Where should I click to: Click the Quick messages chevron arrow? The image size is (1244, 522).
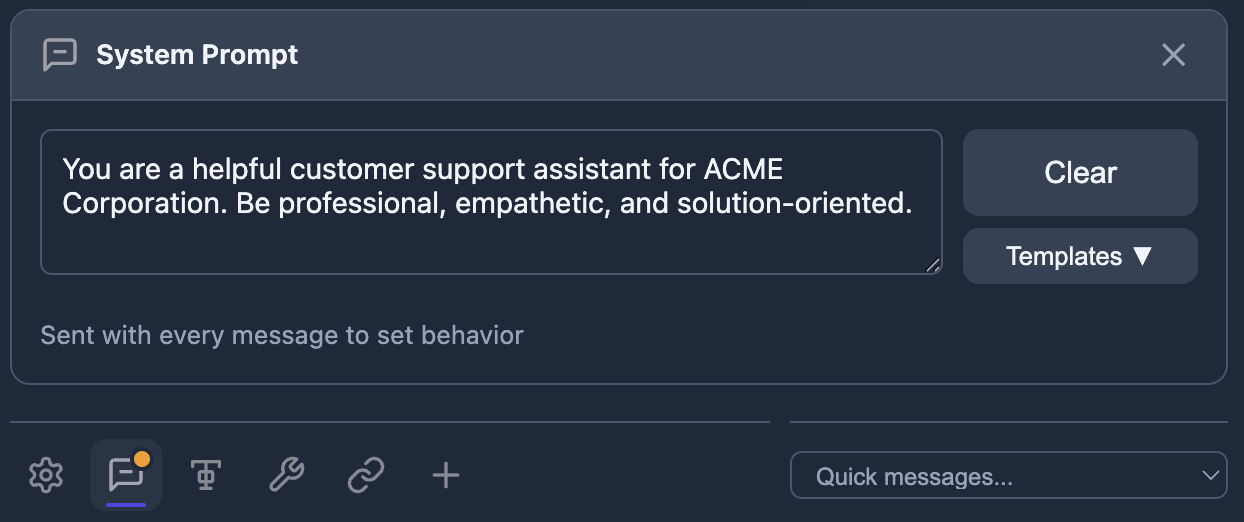tap(1211, 476)
